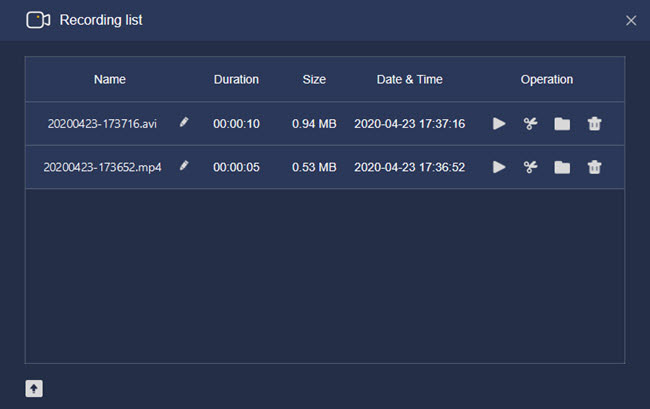Delete the 20200423-173716.avi recording
This screenshot has width=650, height=409.
pyautogui.click(x=594, y=123)
